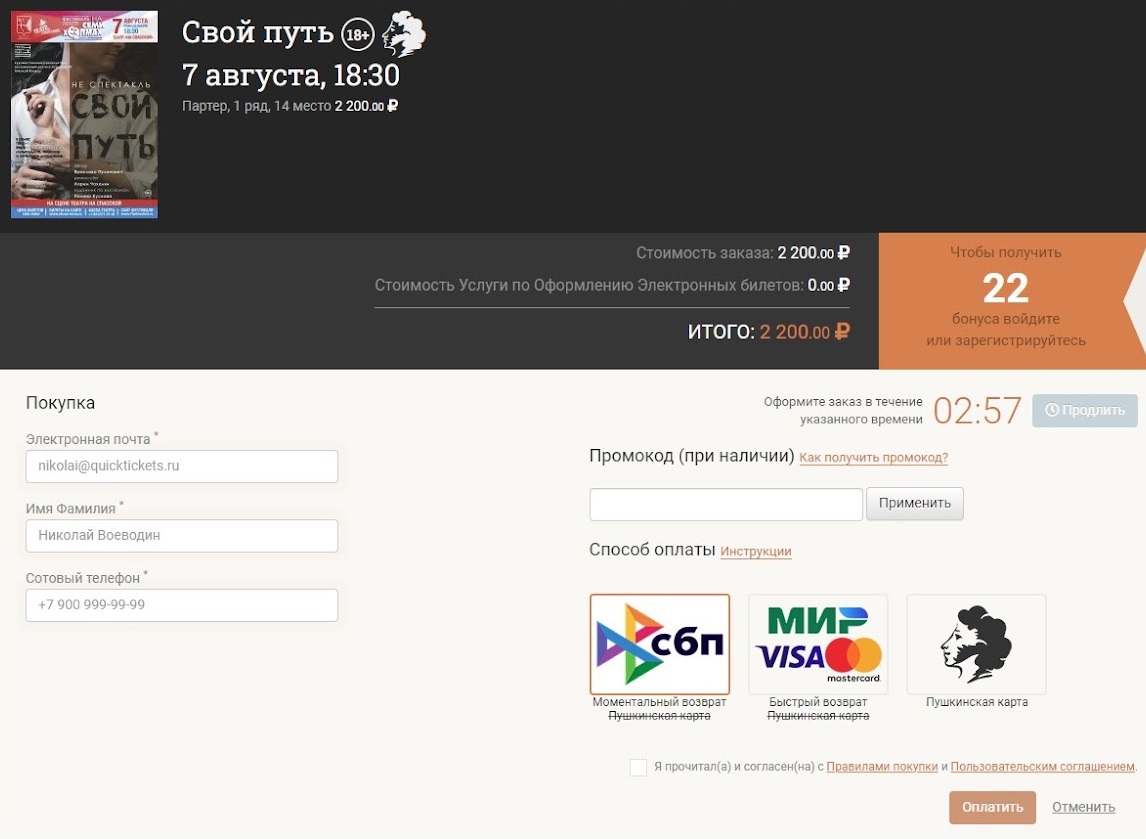The height and width of the screenshot is (839, 1146).
Task: Select the СБП payment method icon
Action: click(x=659, y=644)
